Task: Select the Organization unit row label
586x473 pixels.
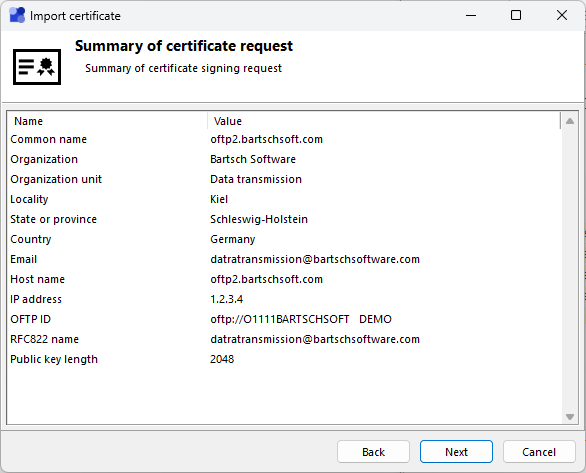Action: (56, 179)
